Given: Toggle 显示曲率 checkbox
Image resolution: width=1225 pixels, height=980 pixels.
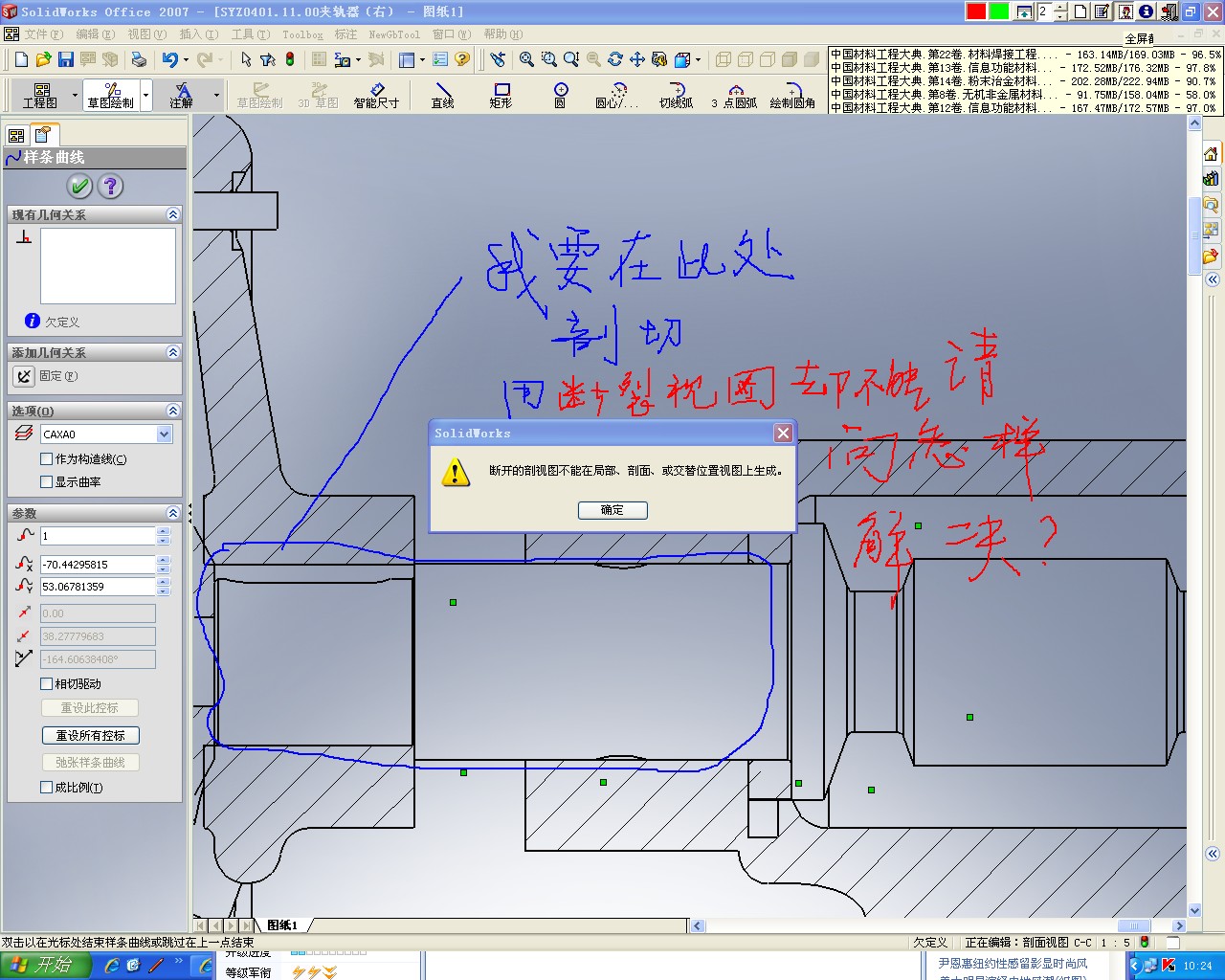Looking at the screenshot, I should click(x=46, y=482).
